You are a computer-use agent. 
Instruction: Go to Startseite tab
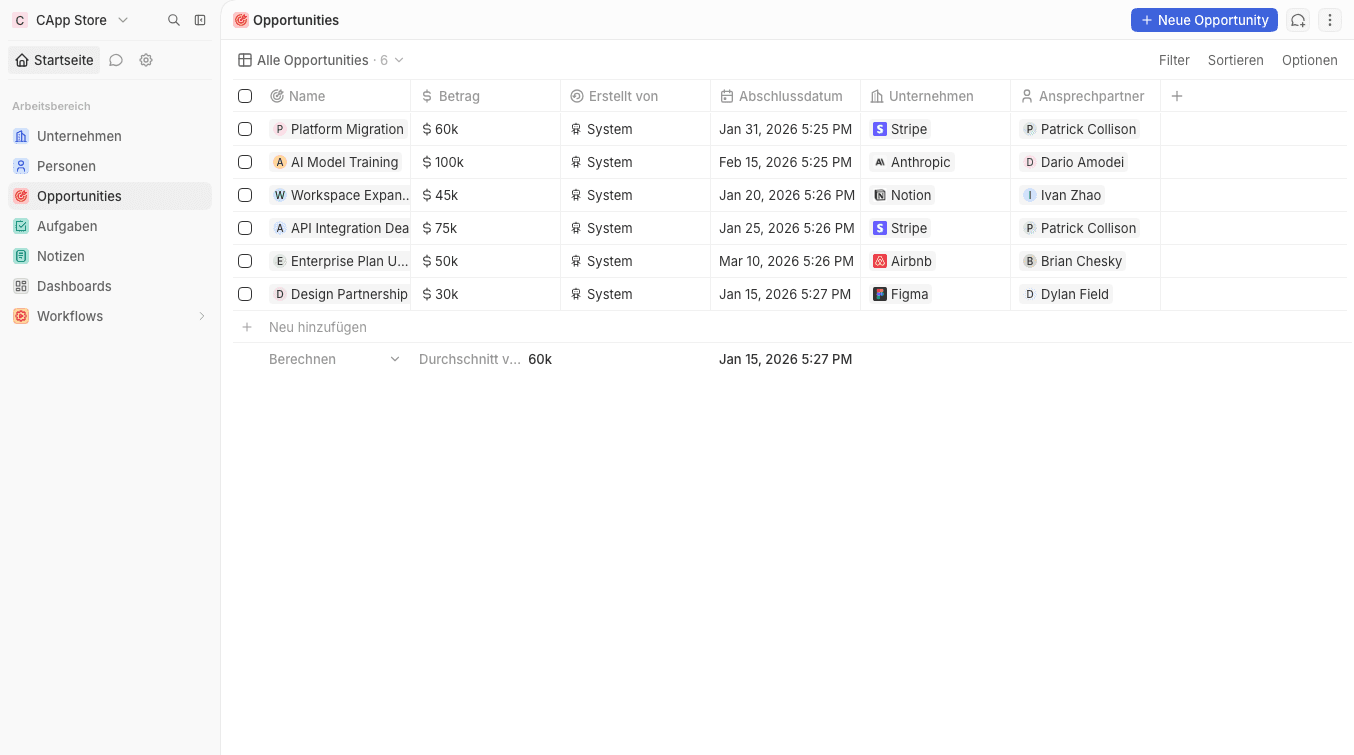pyautogui.click(x=54, y=60)
